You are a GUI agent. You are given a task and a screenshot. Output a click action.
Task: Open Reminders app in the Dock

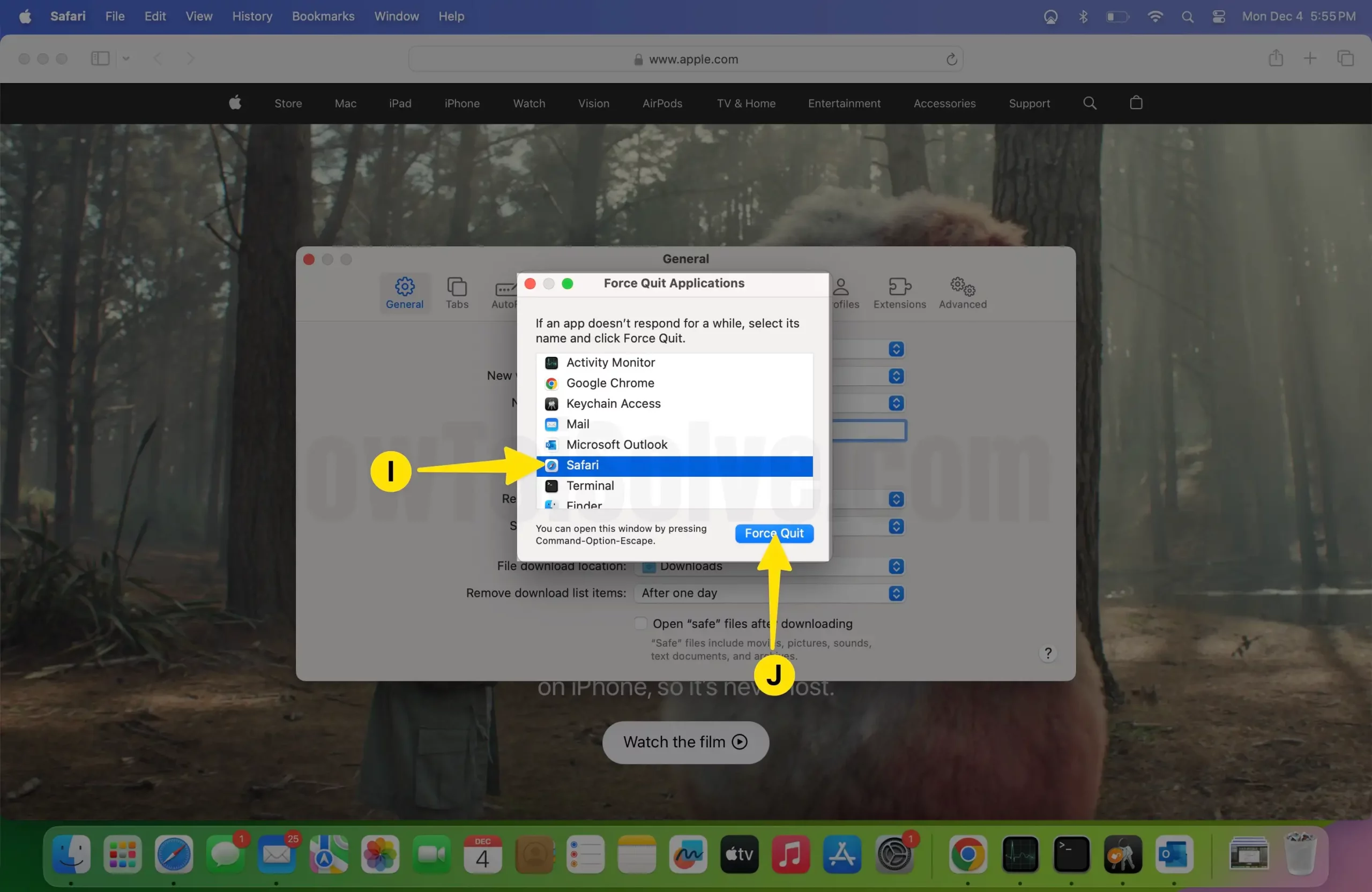[x=585, y=853]
